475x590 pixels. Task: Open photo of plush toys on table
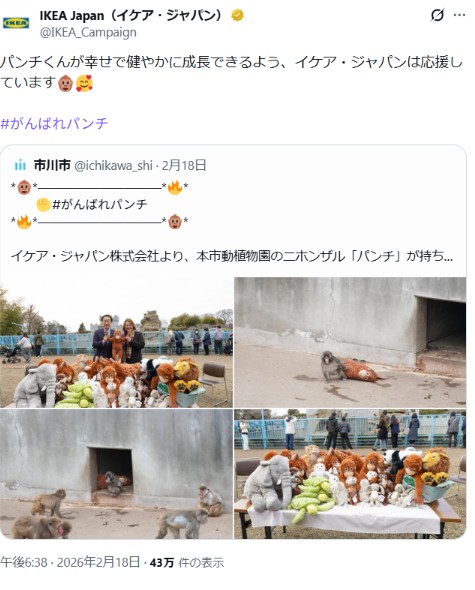click(350, 474)
